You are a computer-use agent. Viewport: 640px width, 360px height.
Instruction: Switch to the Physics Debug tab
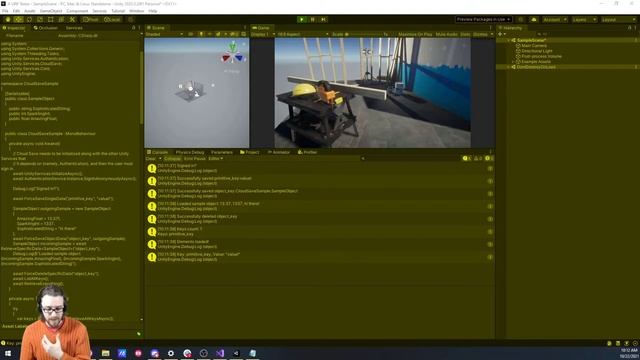(190, 152)
